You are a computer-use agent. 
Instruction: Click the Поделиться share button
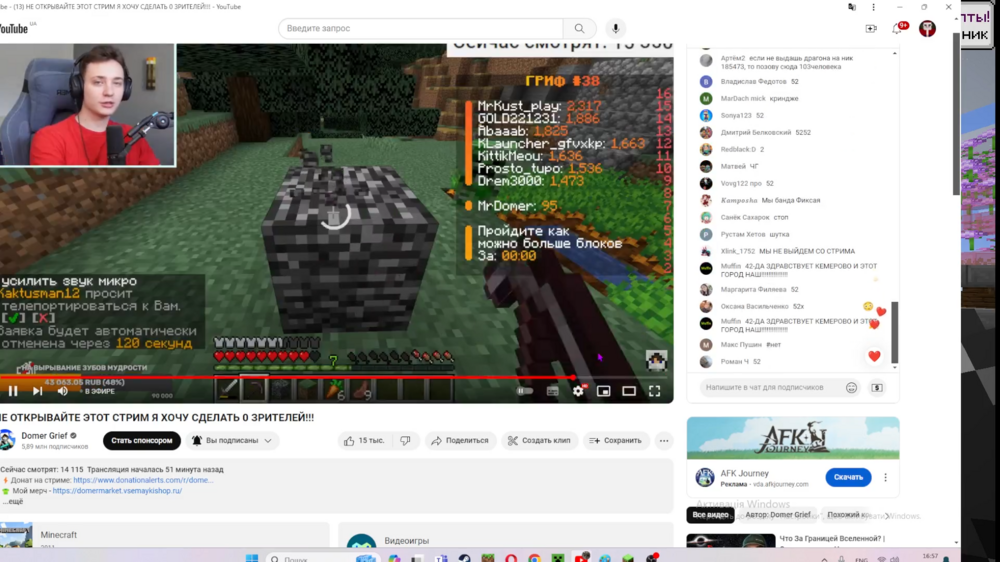click(x=460, y=441)
